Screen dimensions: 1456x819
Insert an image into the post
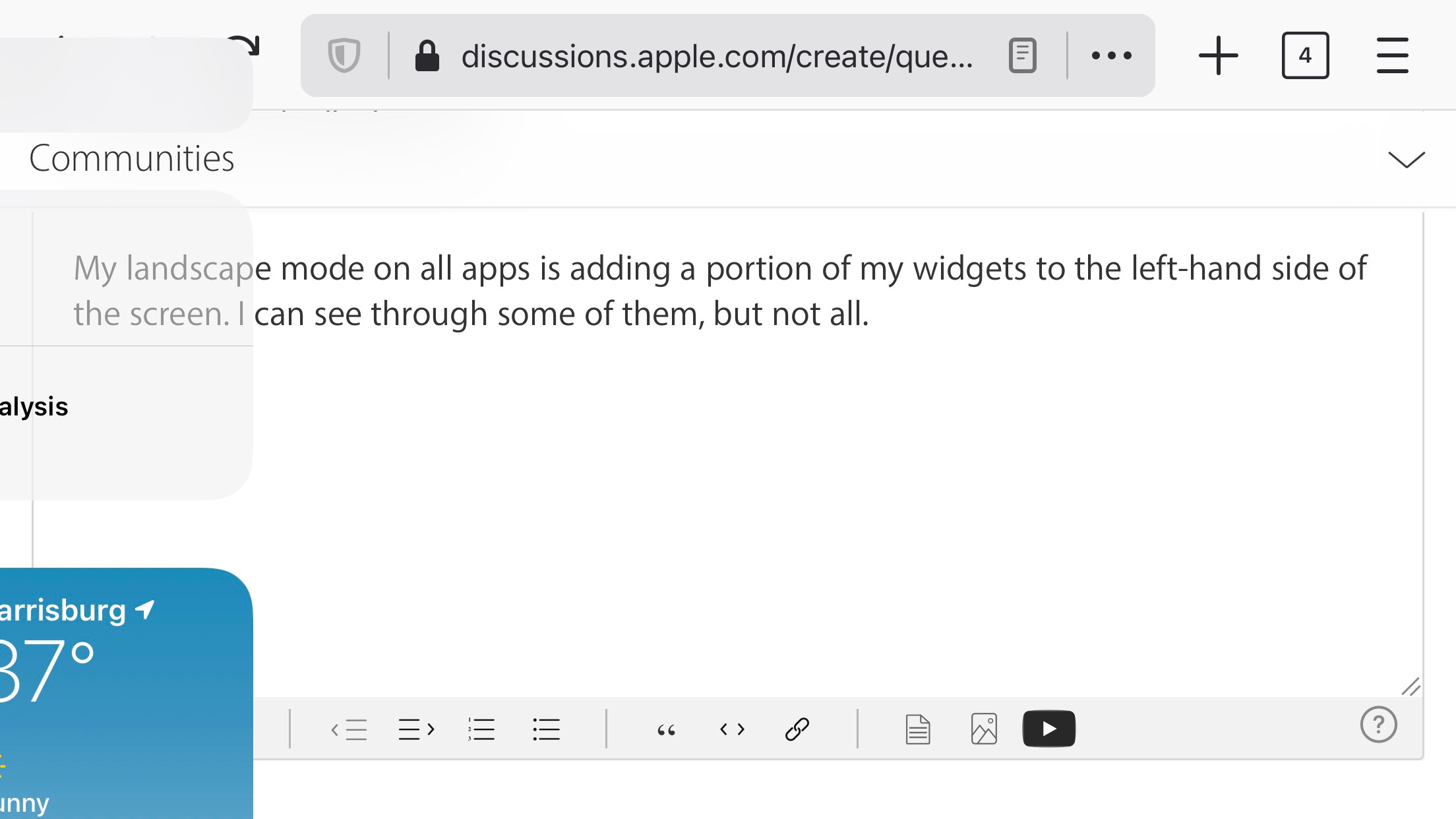pos(983,729)
